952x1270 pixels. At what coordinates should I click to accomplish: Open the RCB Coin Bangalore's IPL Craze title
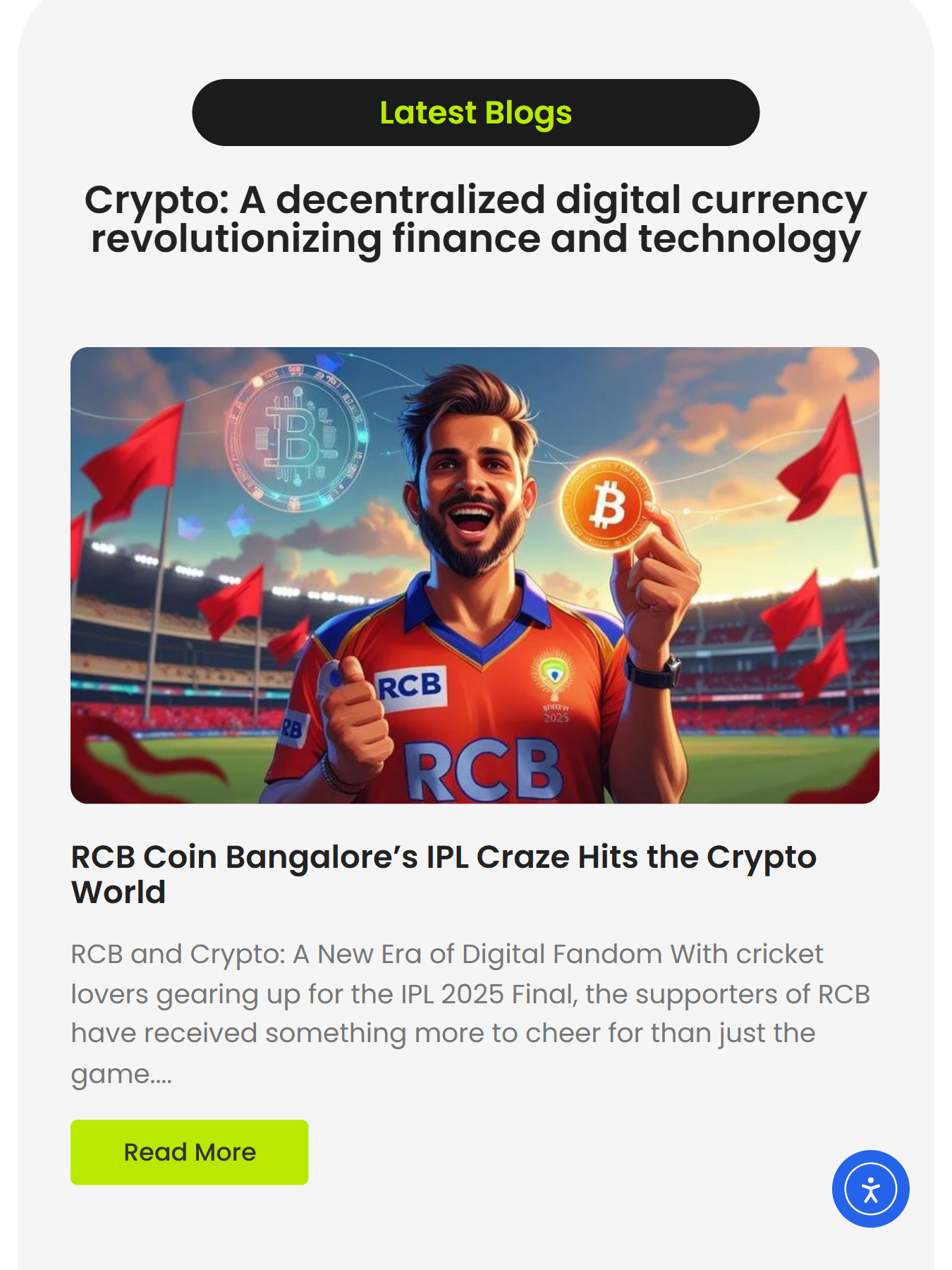coord(444,874)
